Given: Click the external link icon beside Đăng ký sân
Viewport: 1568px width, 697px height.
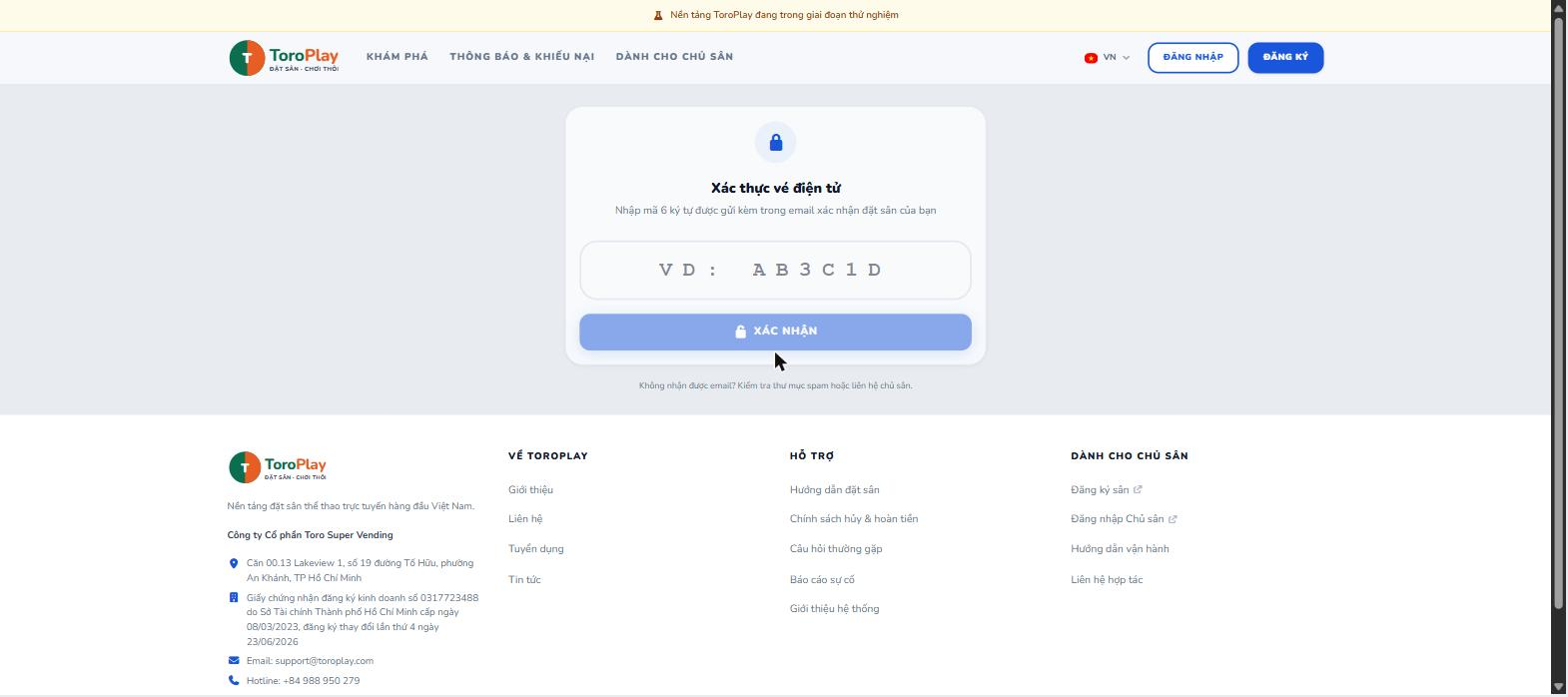Looking at the screenshot, I should coord(1138,489).
